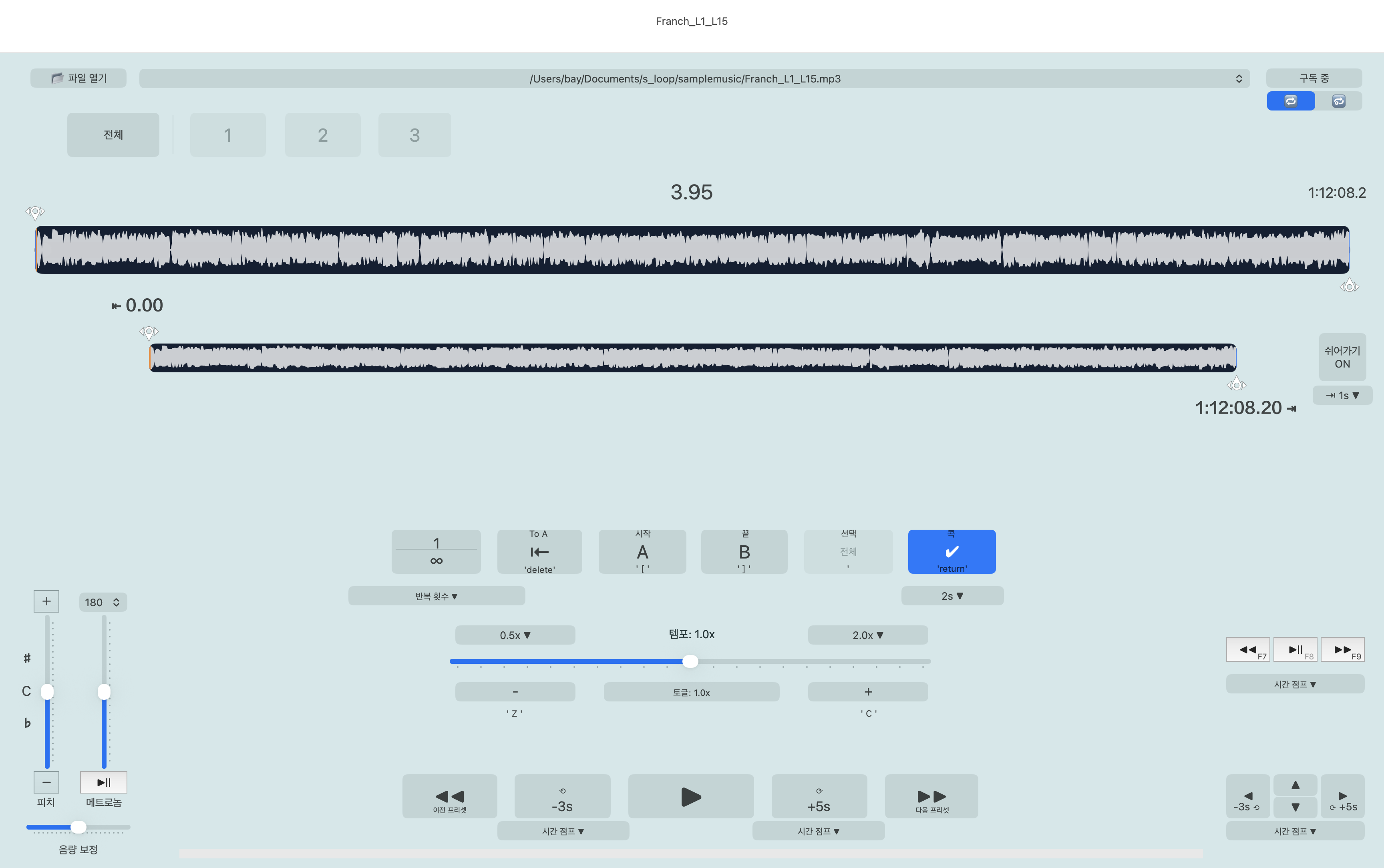Rewind three seconds with the -3s button

(x=562, y=796)
